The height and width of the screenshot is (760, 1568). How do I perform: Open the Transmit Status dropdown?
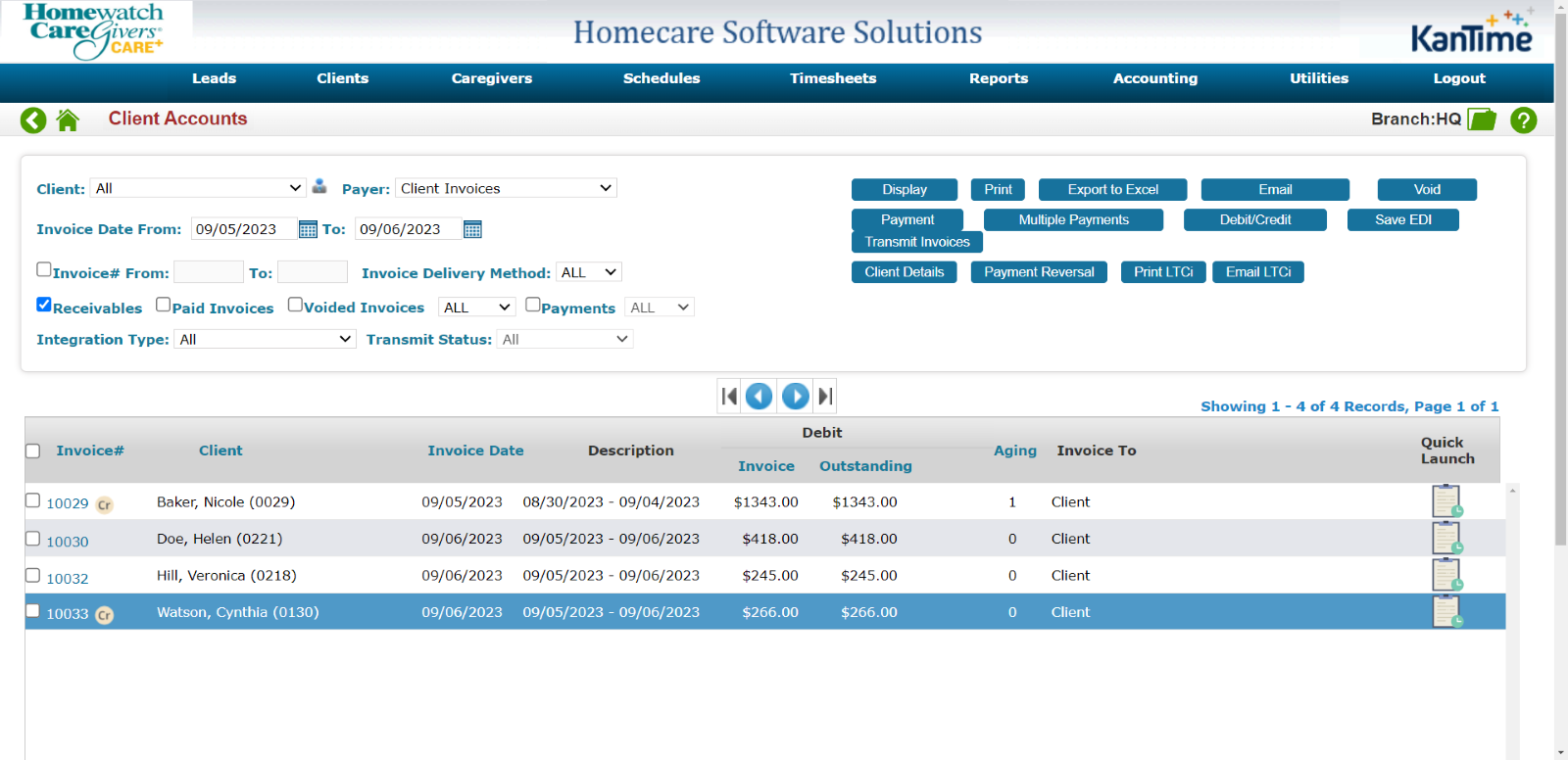(564, 339)
